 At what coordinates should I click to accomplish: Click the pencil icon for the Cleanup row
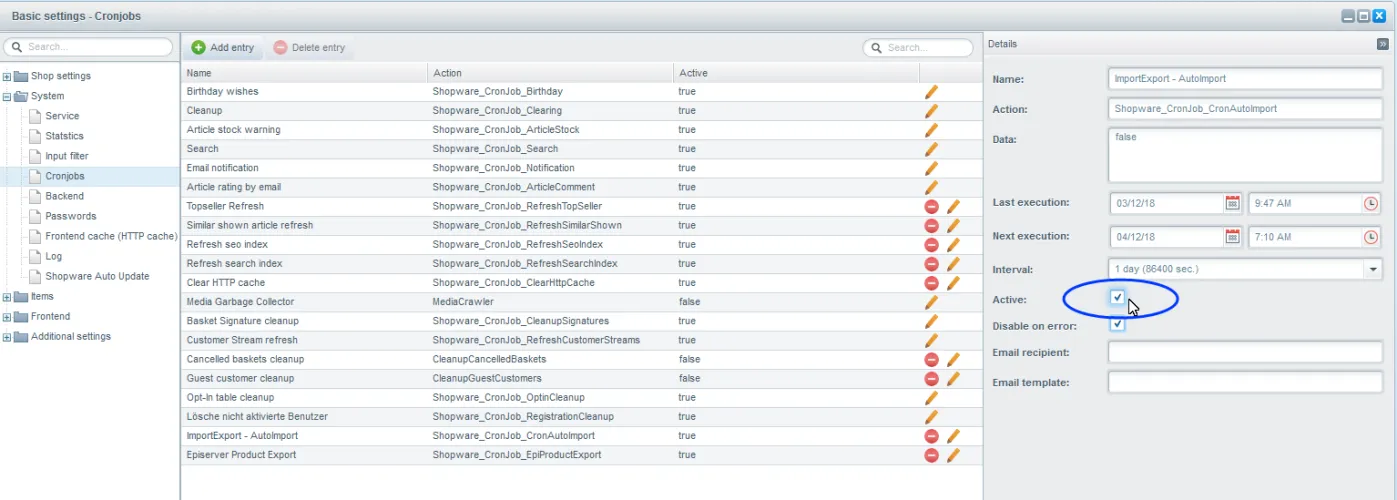[x=931, y=110]
